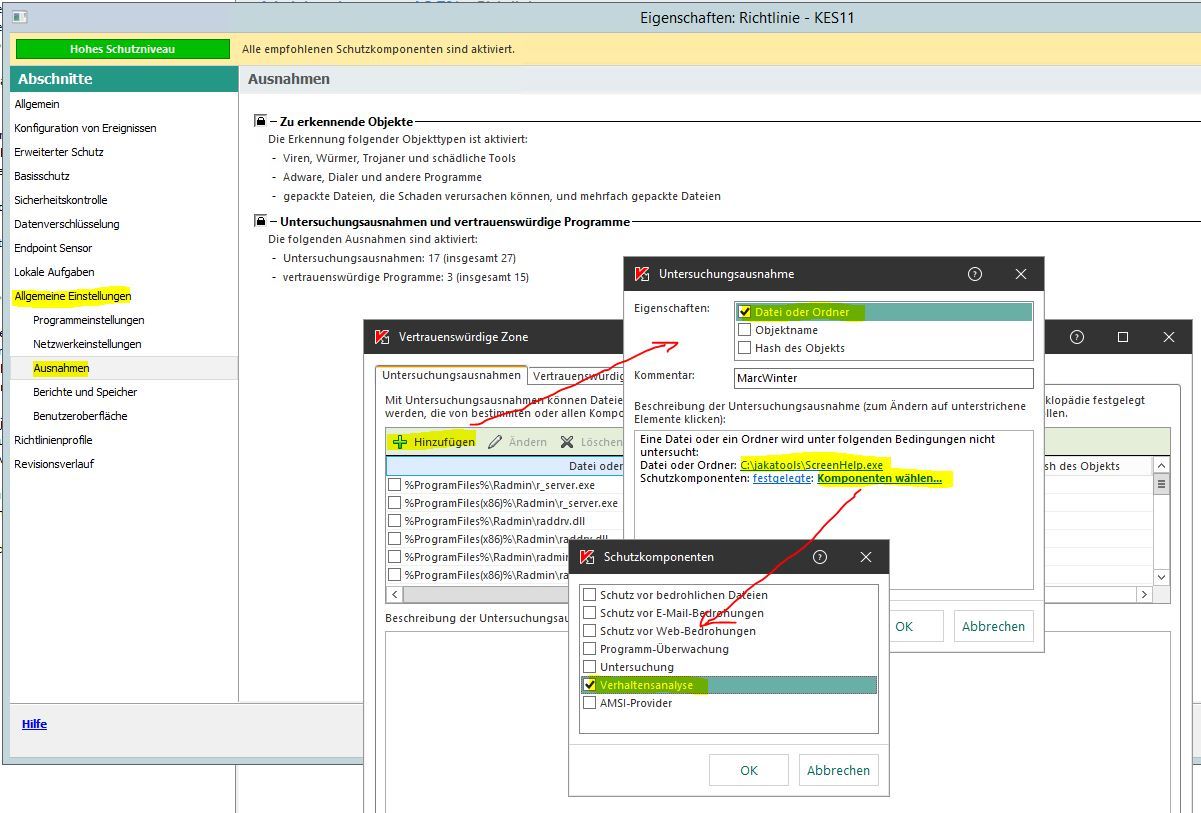1201x813 pixels.
Task: Uncheck the Verhaltensanalyse checkbox
Action: tap(590, 685)
